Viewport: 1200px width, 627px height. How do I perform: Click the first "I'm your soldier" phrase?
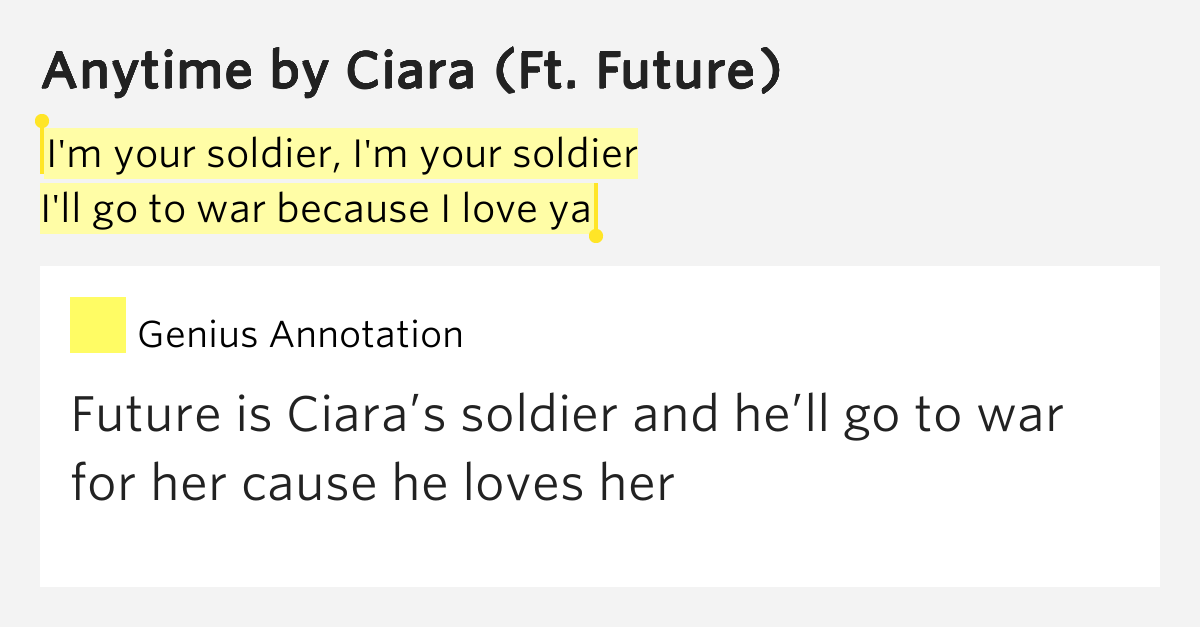[x=189, y=155]
